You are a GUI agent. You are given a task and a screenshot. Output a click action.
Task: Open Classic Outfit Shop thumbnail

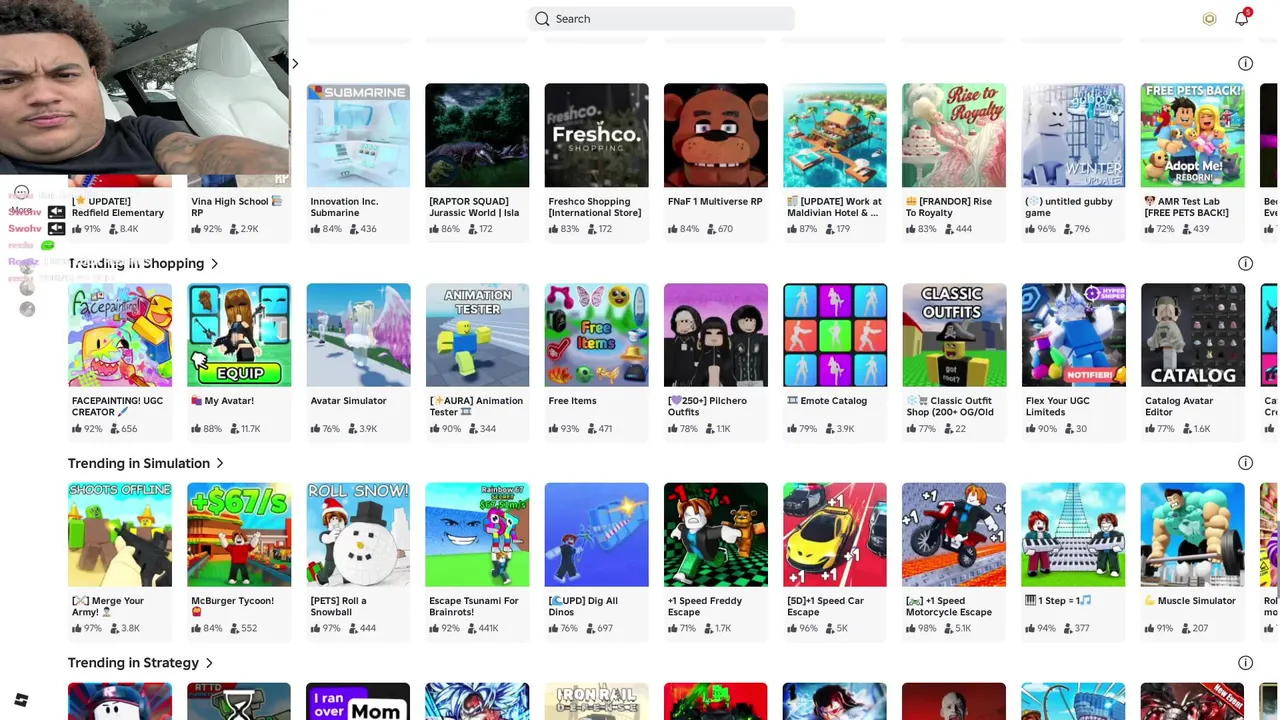click(954, 335)
